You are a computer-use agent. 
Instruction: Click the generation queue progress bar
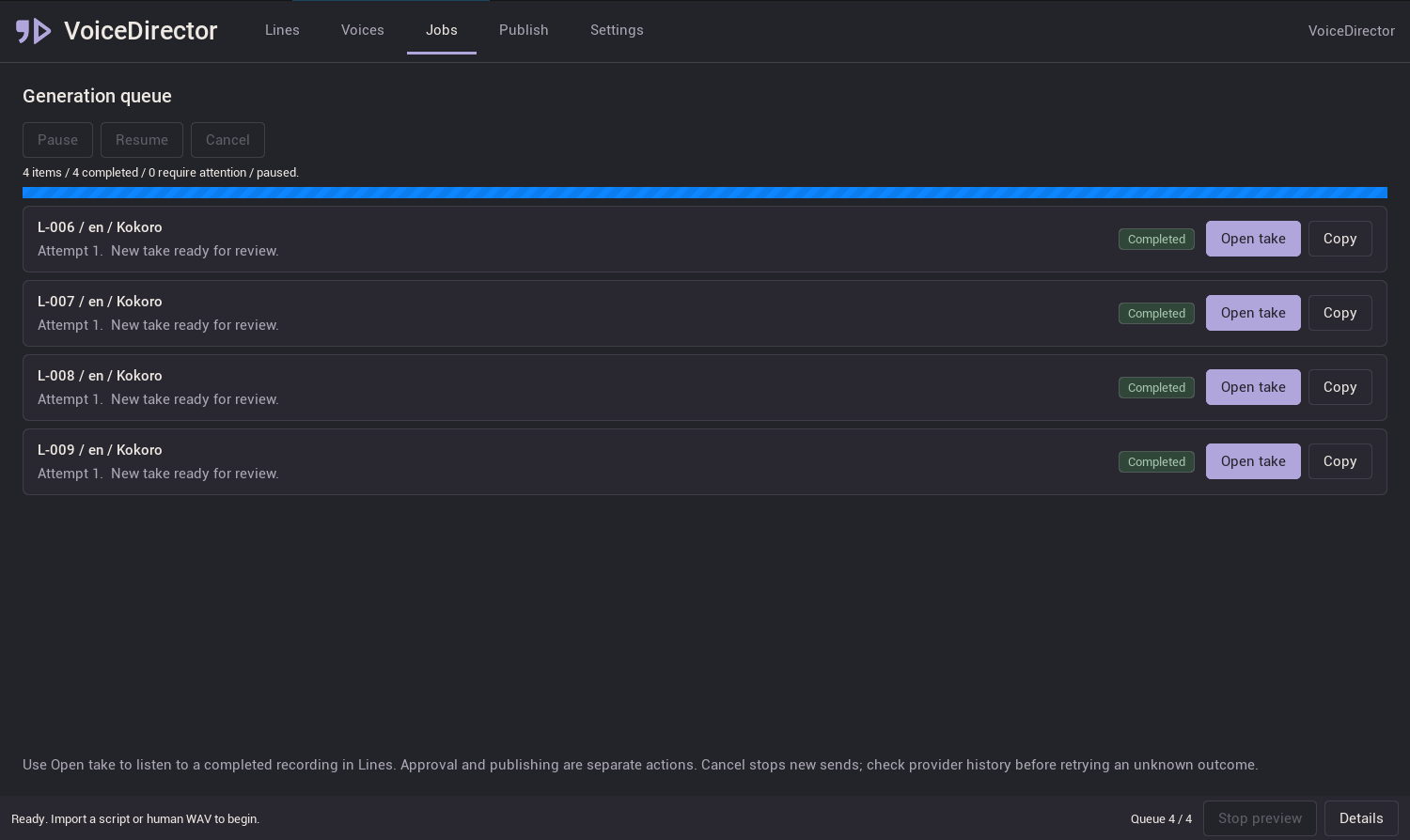click(x=705, y=193)
